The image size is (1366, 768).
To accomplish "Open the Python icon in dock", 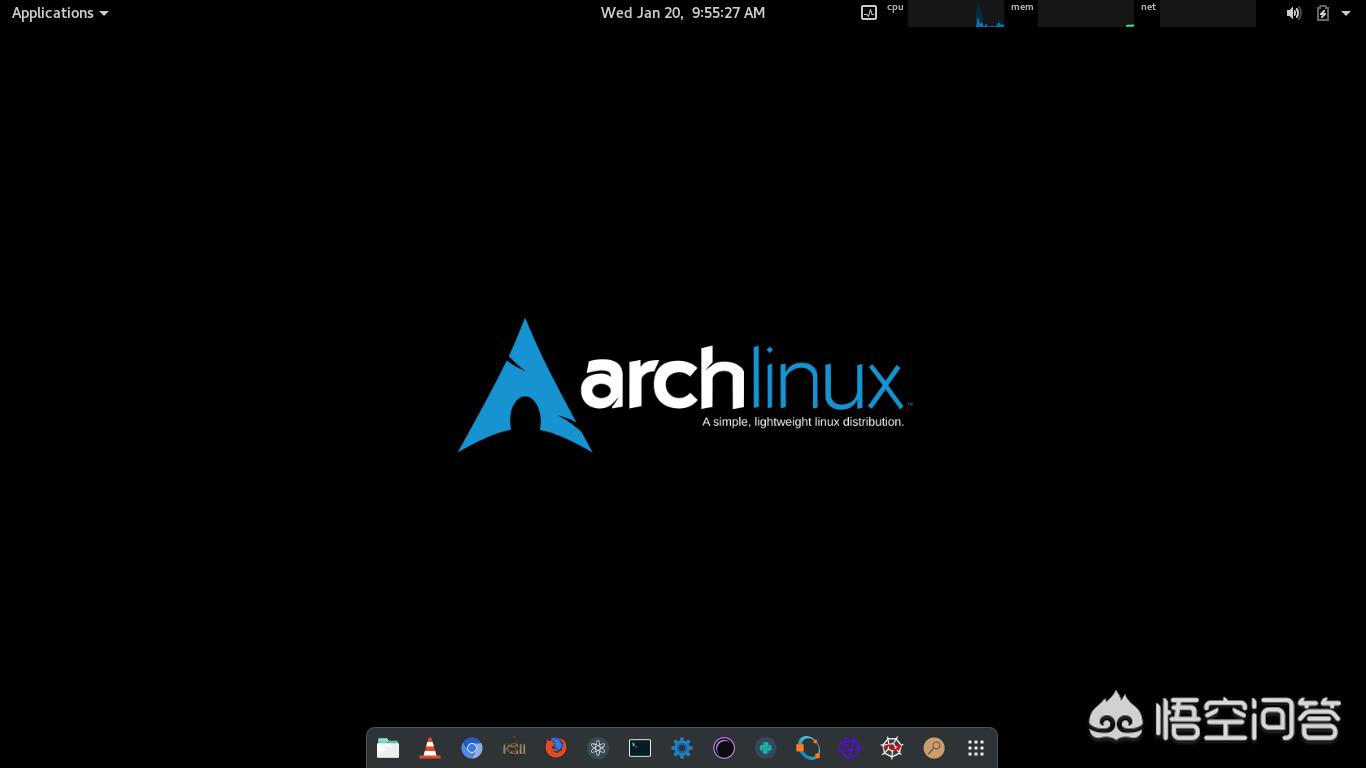I will click(766, 748).
